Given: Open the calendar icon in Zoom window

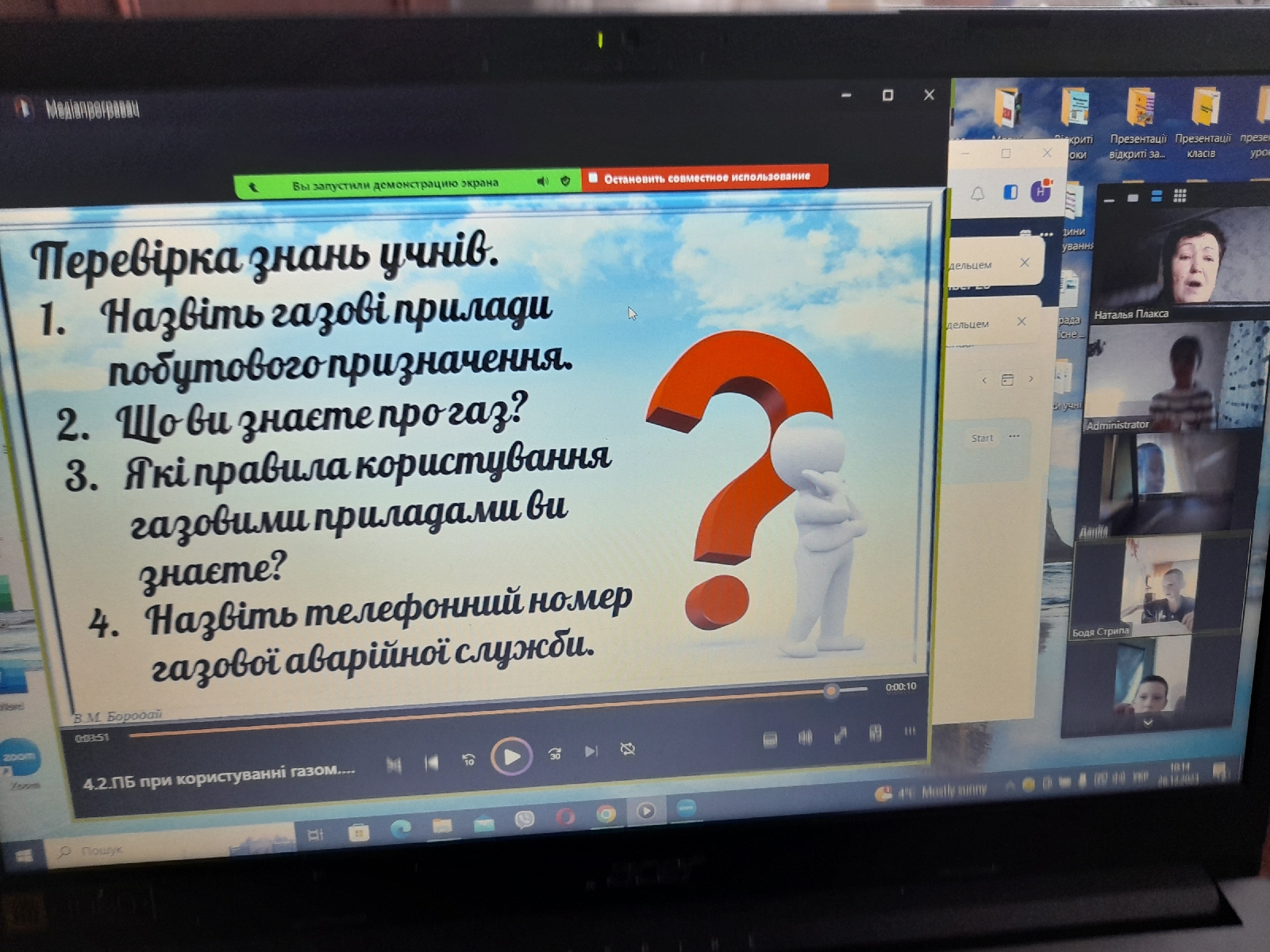Looking at the screenshot, I should click(1007, 379).
